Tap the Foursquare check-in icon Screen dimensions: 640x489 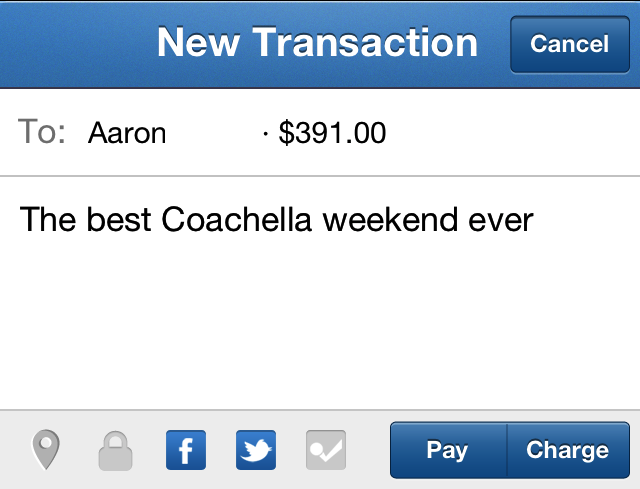(326, 450)
